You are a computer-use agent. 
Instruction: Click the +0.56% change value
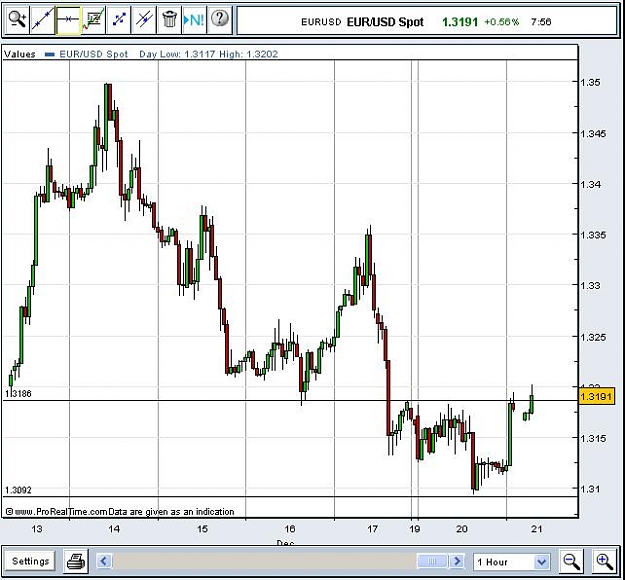(501, 22)
